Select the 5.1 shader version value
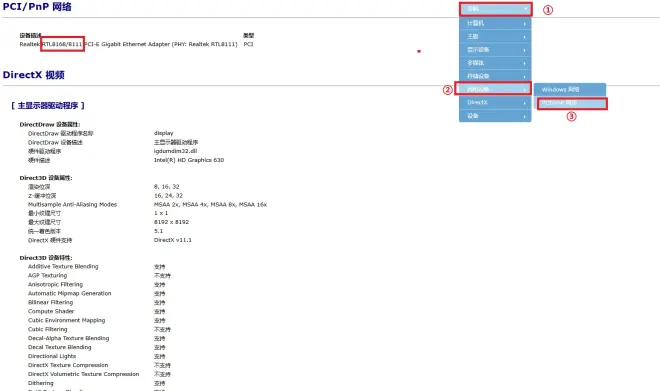The width and height of the screenshot is (660, 391). tap(158, 231)
